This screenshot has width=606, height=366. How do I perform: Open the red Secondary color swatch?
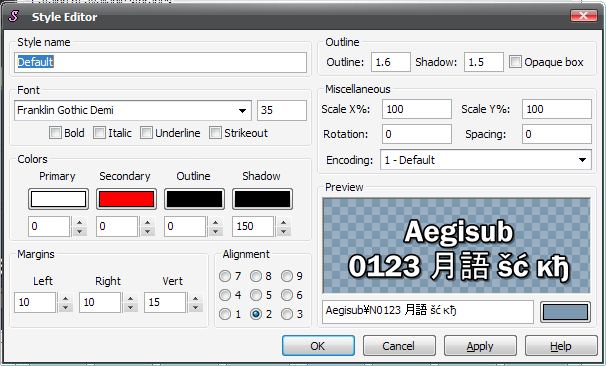pos(126,199)
